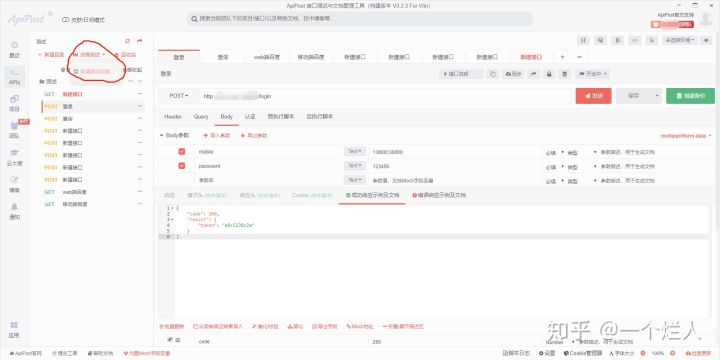Click the red 发送 send button
Viewport: 720px width, 360px height.
click(x=593, y=96)
